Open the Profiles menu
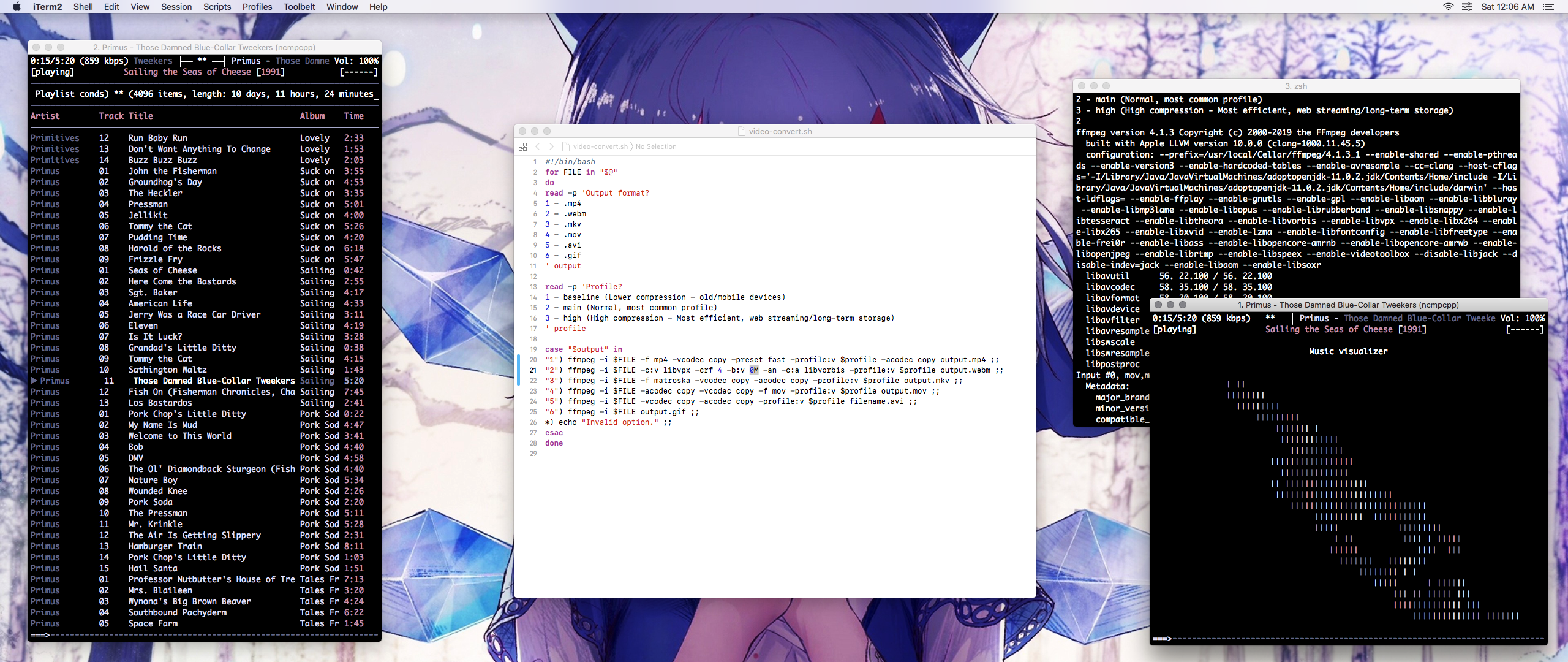 coord(257,7)
